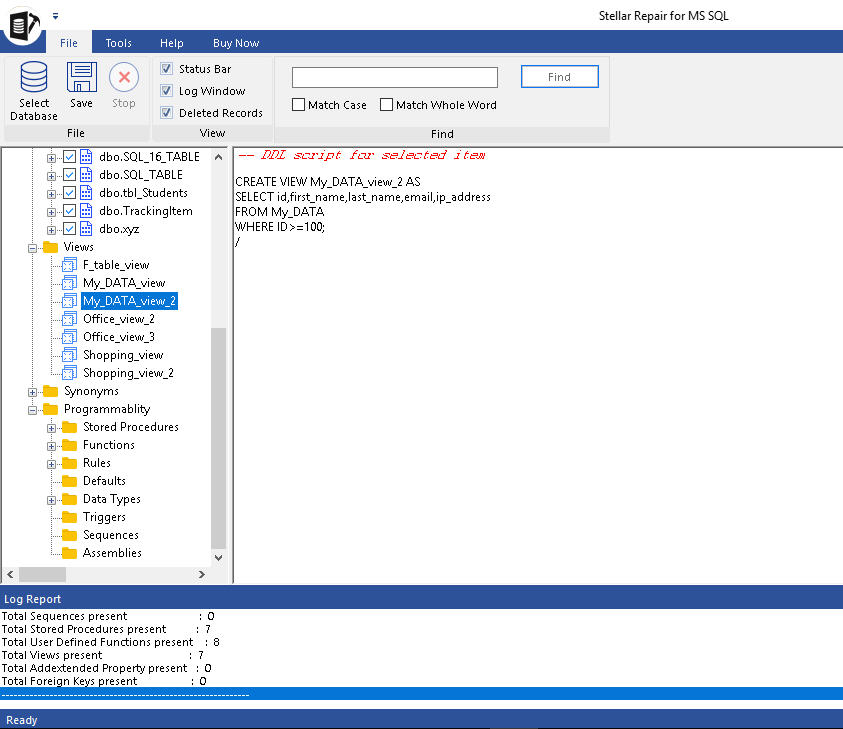The width and height of the screenshot is (843, 729).
Task: Disable the Deleted Records checkbox
Action: pos(167,113)
